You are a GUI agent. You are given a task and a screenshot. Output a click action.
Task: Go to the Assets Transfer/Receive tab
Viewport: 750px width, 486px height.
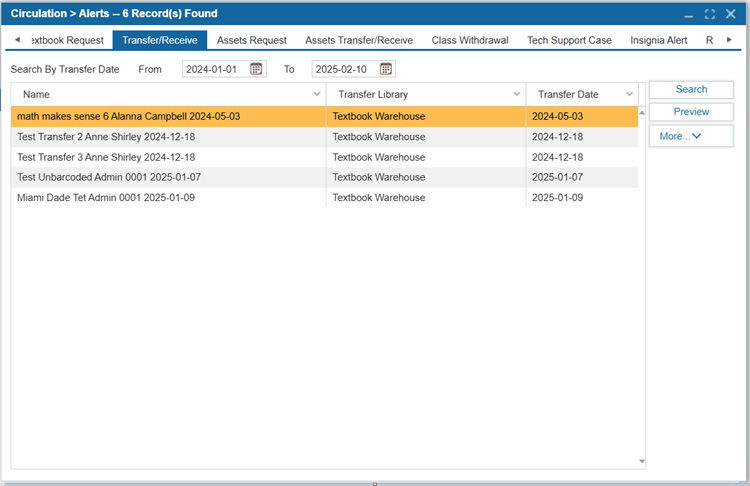pos(359,41)
